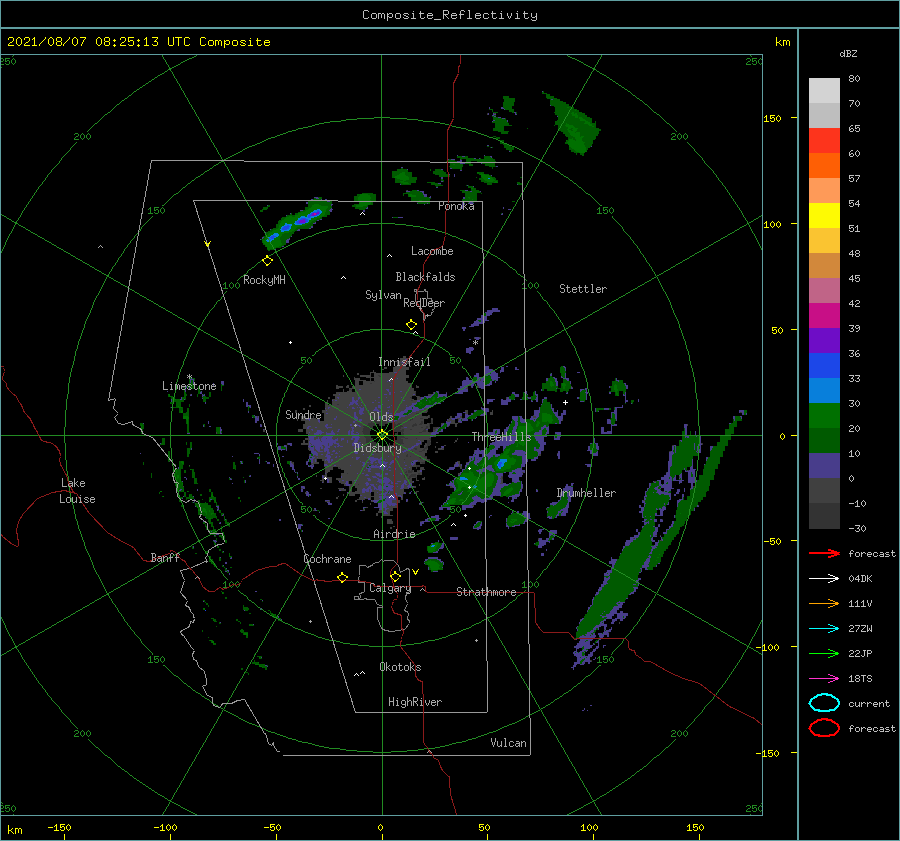Click the 39 dBZ magenta color swatch
Viewport: 900px width, 841px height.
pyautogui.click(x=824, y=315)
